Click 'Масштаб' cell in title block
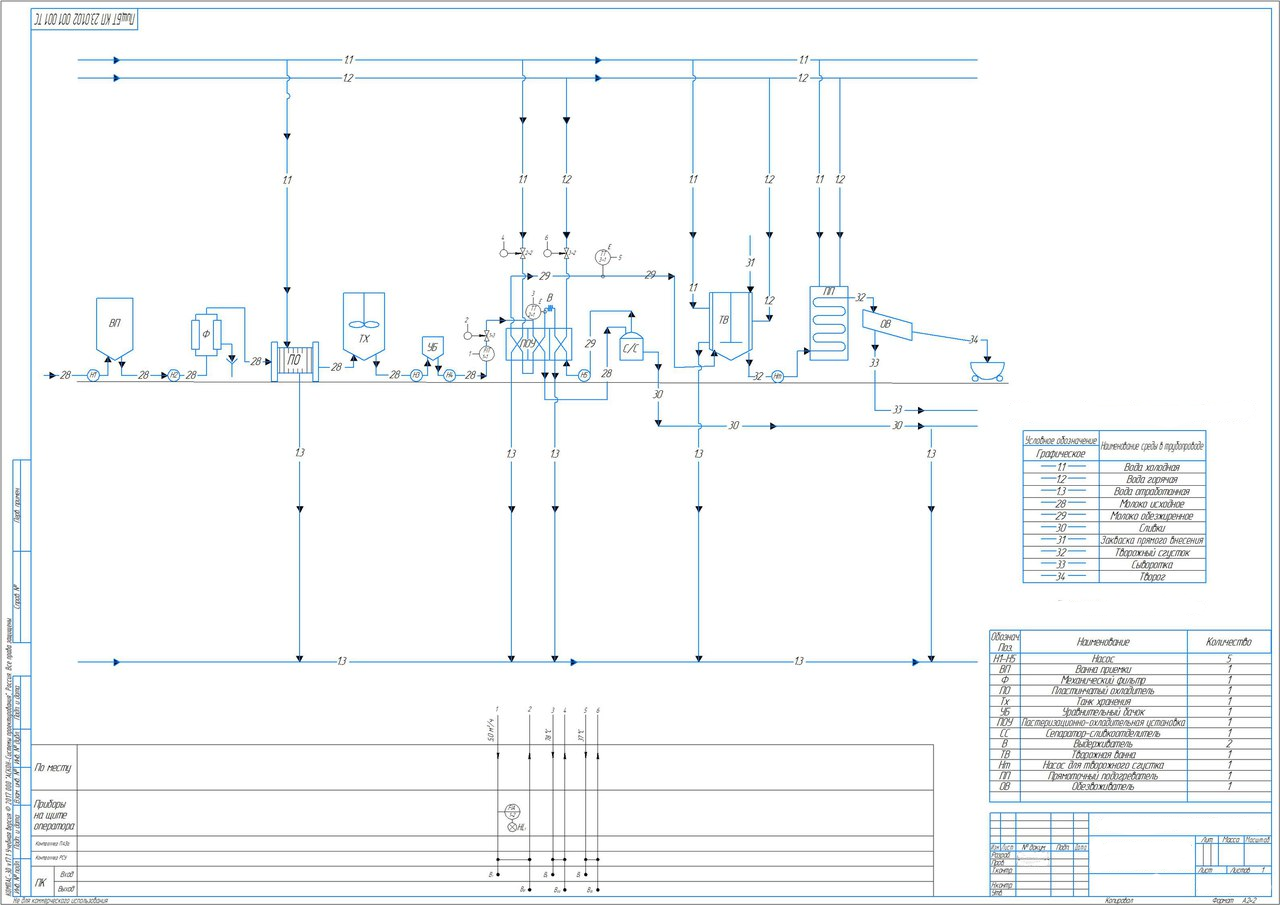This screenshot has height=905, width=1280. pos(1256,840)
